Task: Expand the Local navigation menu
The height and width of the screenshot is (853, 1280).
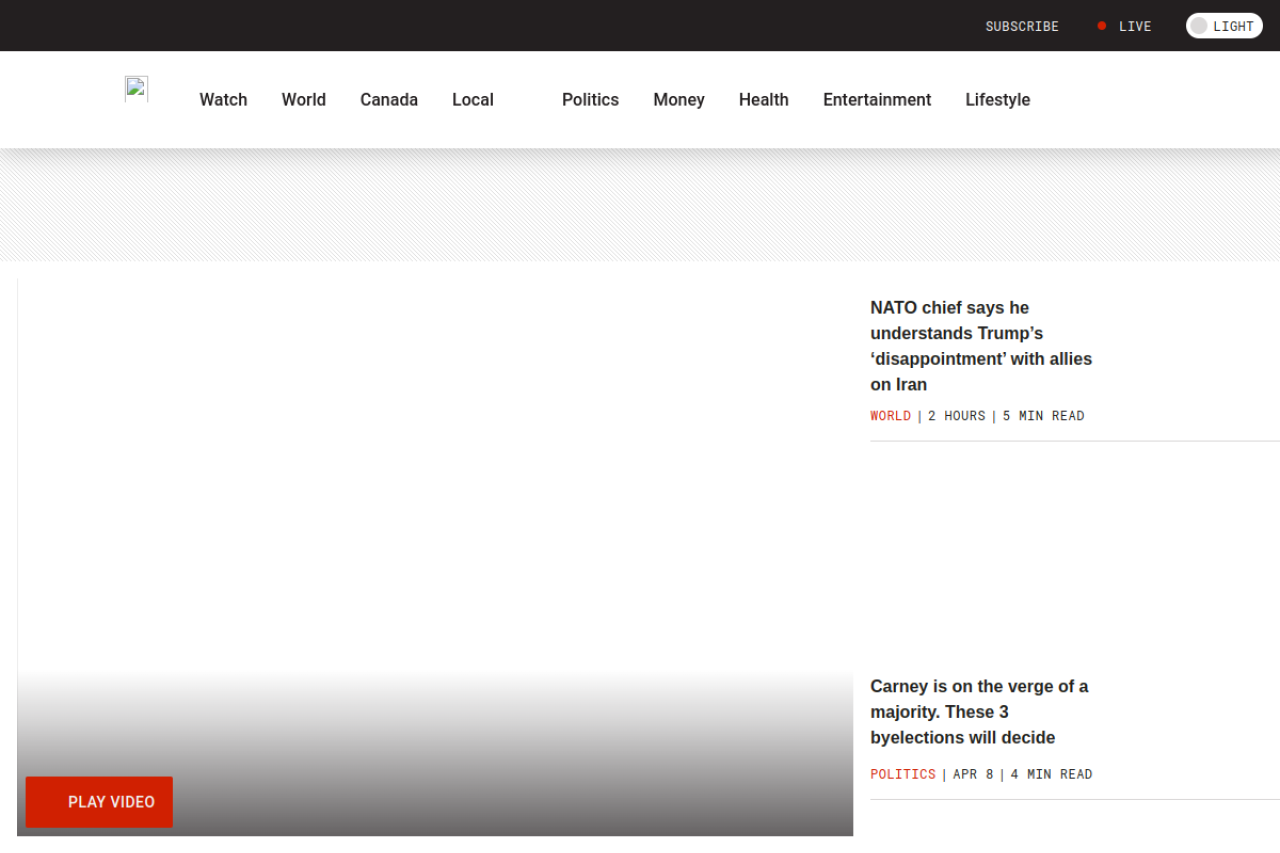Action: 473,100
